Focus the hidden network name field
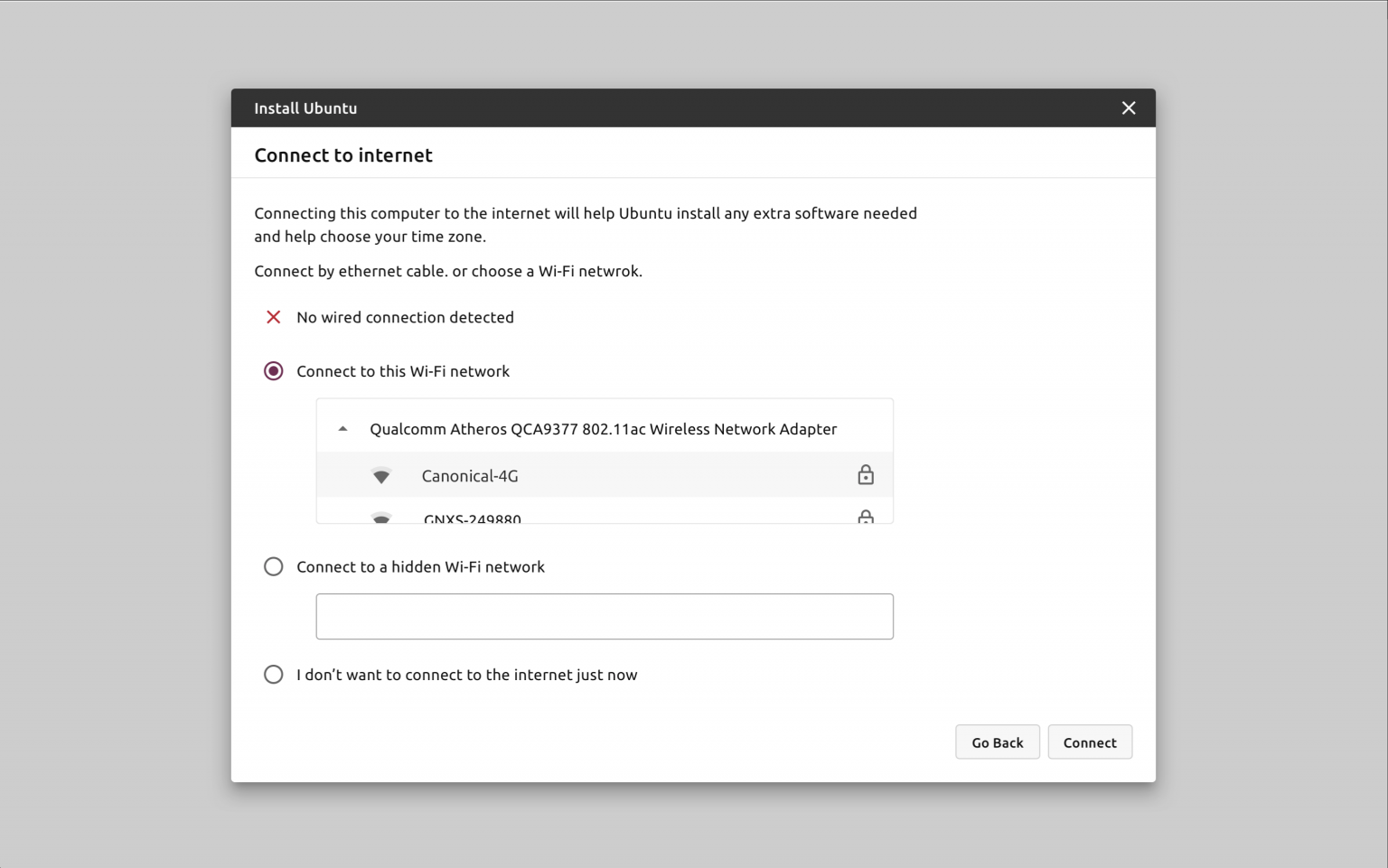Screen dimensions: 1388x868 [x=605, y=616]
